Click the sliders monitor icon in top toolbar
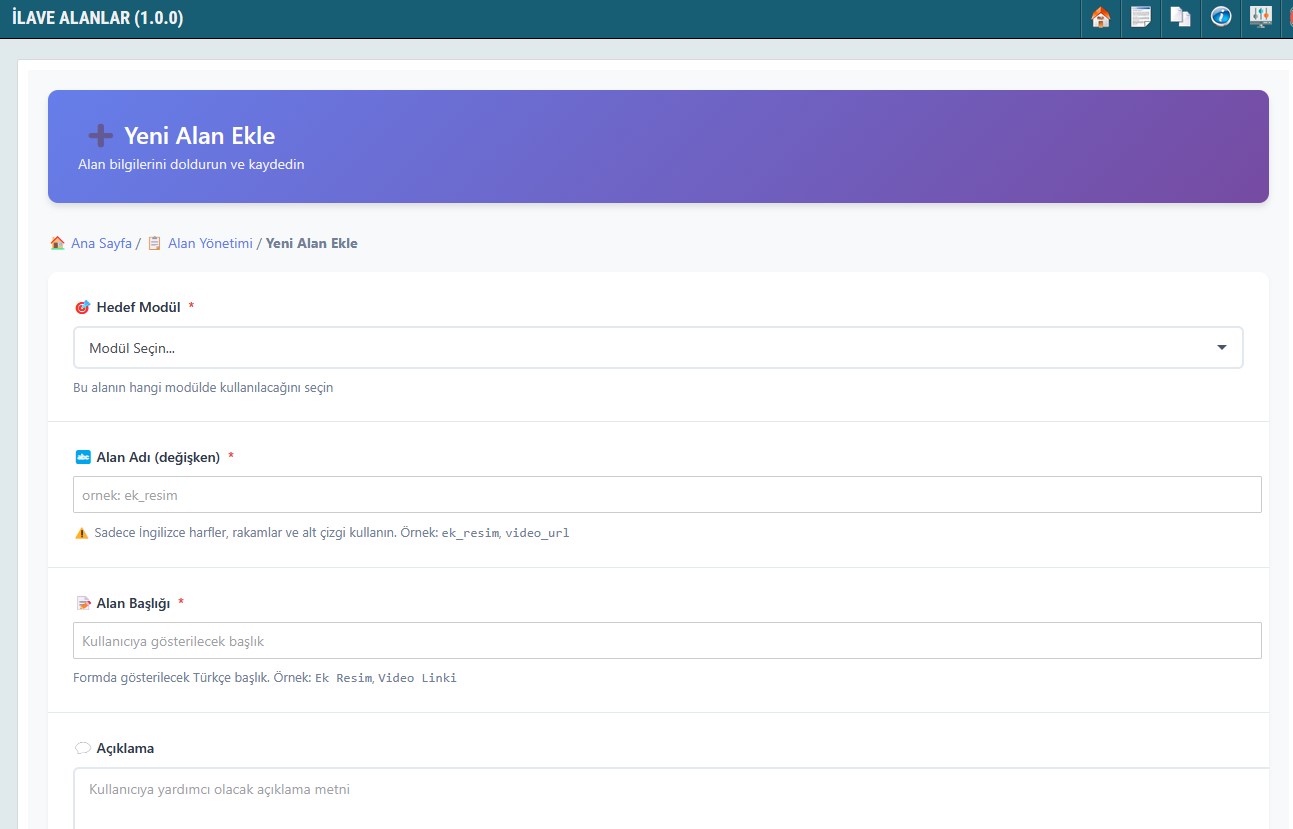Viewport: 1293px width, 829px height. [x=1260, y=17]
